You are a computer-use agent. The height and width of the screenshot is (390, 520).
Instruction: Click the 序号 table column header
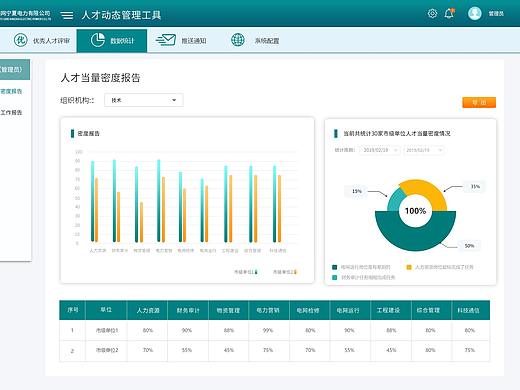pos(73,310)
